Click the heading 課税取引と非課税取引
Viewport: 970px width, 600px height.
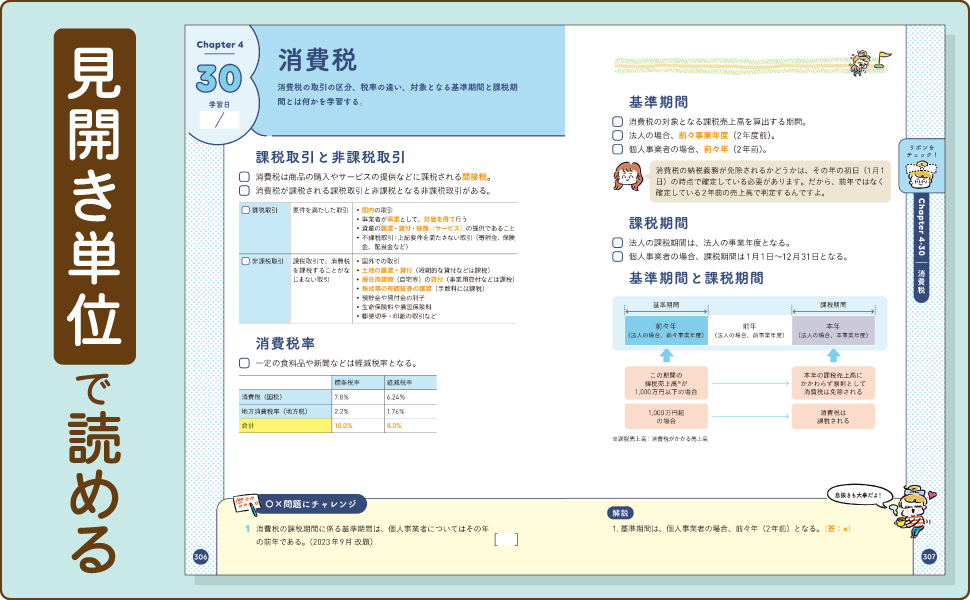coord(331,157)
